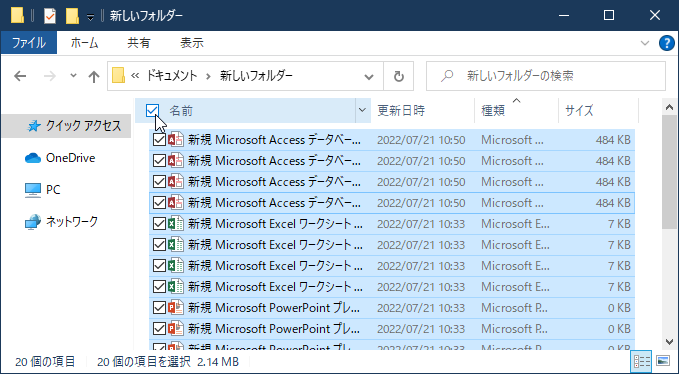Viewport: 679px width, 374px height.
Task: Click the ネットワーク network icon
Action: point(33,222)
